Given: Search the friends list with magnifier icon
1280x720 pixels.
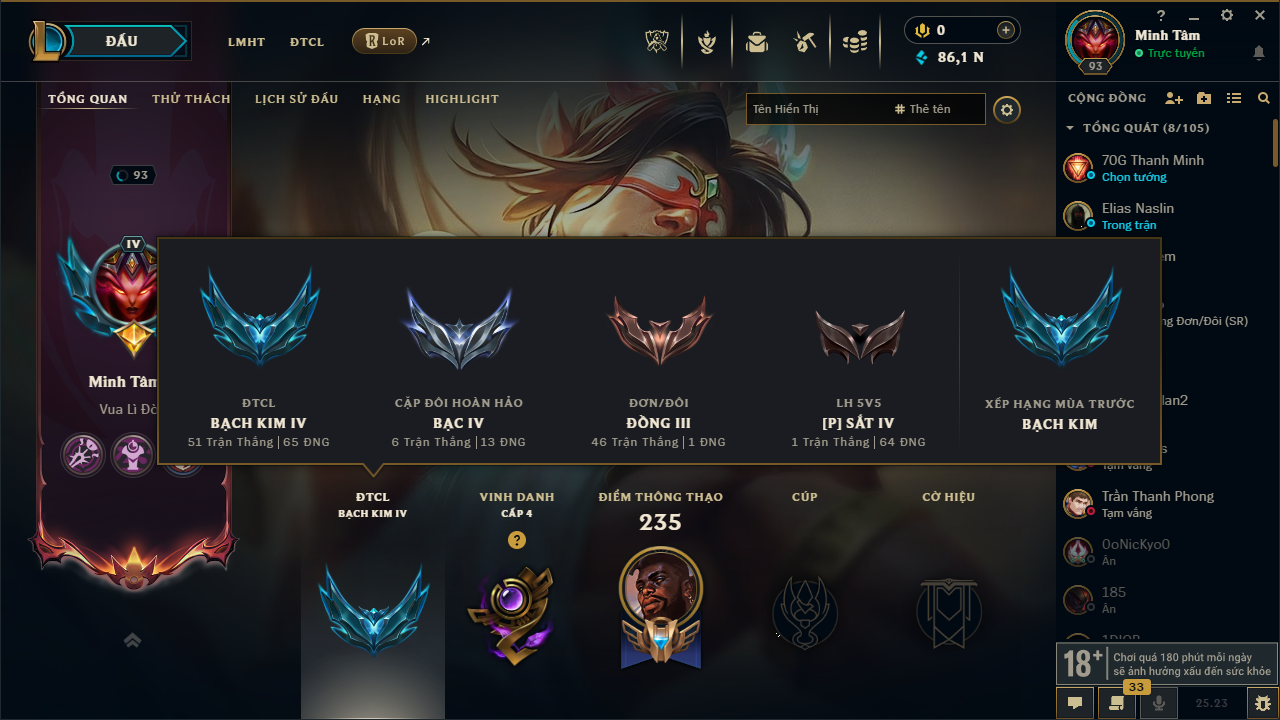Looking at the screenshot, I should 1264,98.
